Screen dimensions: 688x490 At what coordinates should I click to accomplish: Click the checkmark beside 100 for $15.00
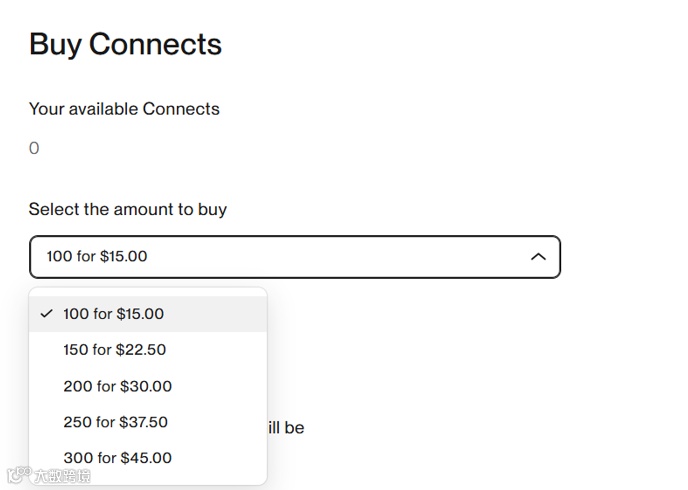(x=46, y=314)
